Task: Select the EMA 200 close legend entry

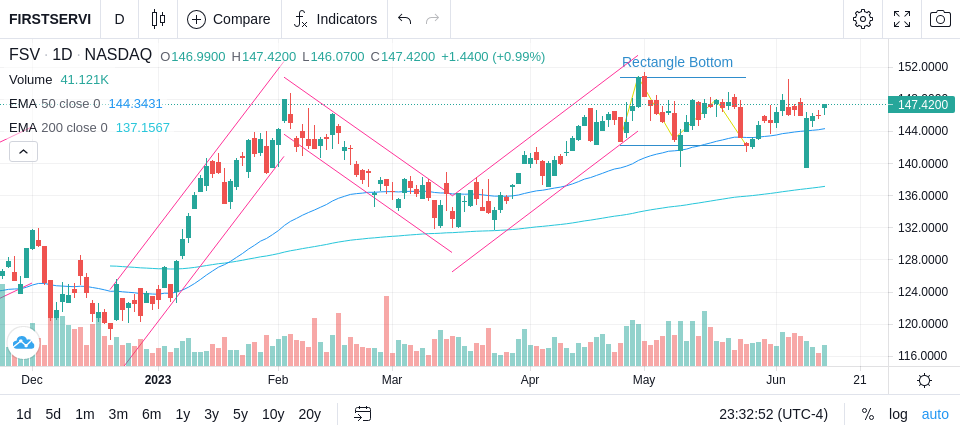Action: 89,127
